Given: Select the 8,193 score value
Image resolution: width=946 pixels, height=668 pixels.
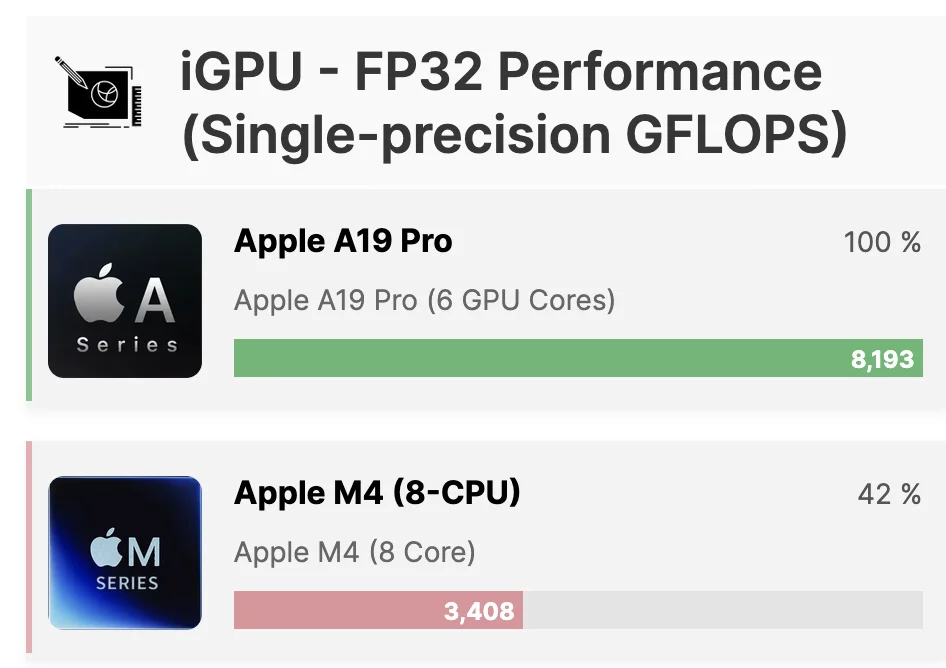Looking at the screenshot, I should click(x=882, y=359).
